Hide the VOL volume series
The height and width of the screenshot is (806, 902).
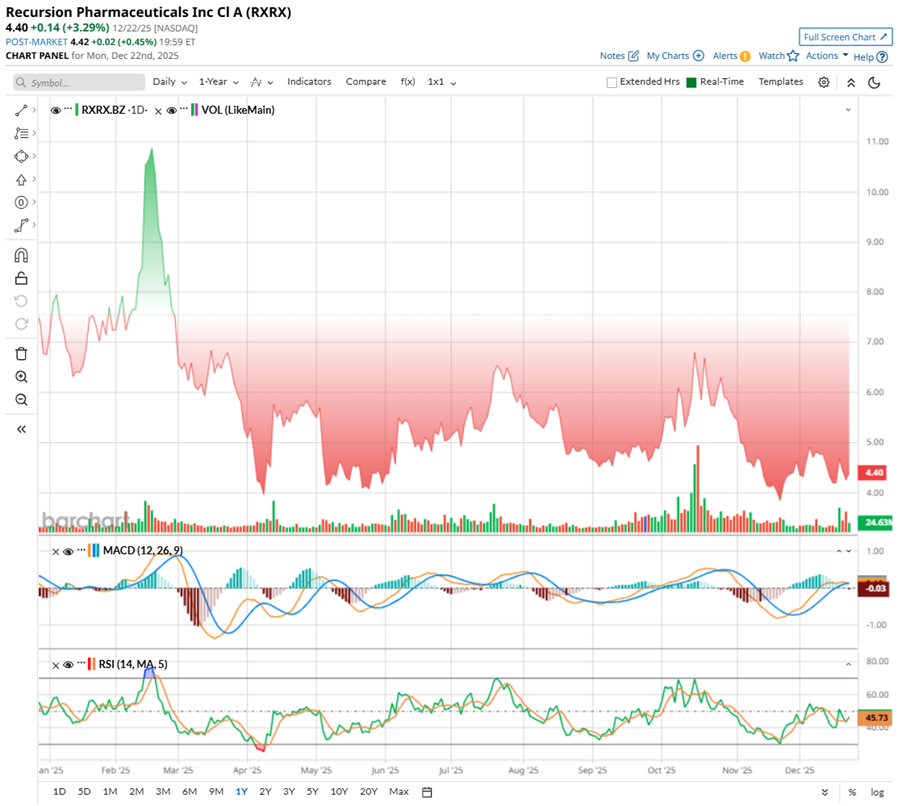171,110
